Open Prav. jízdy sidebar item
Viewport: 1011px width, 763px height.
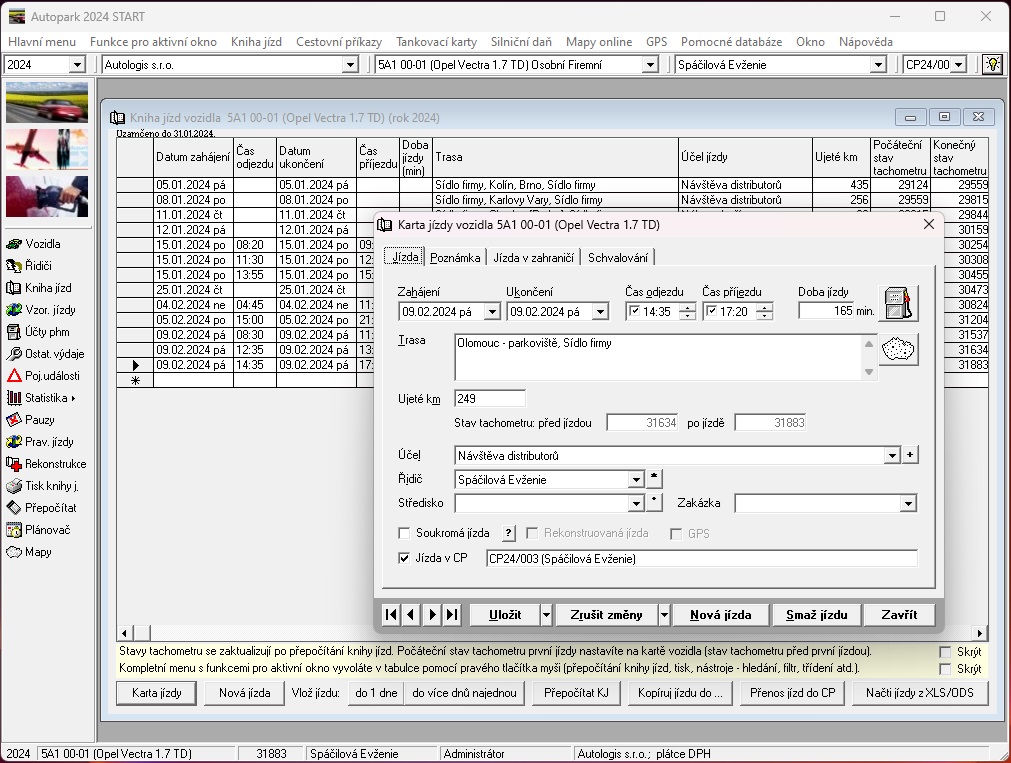[40, 442]
